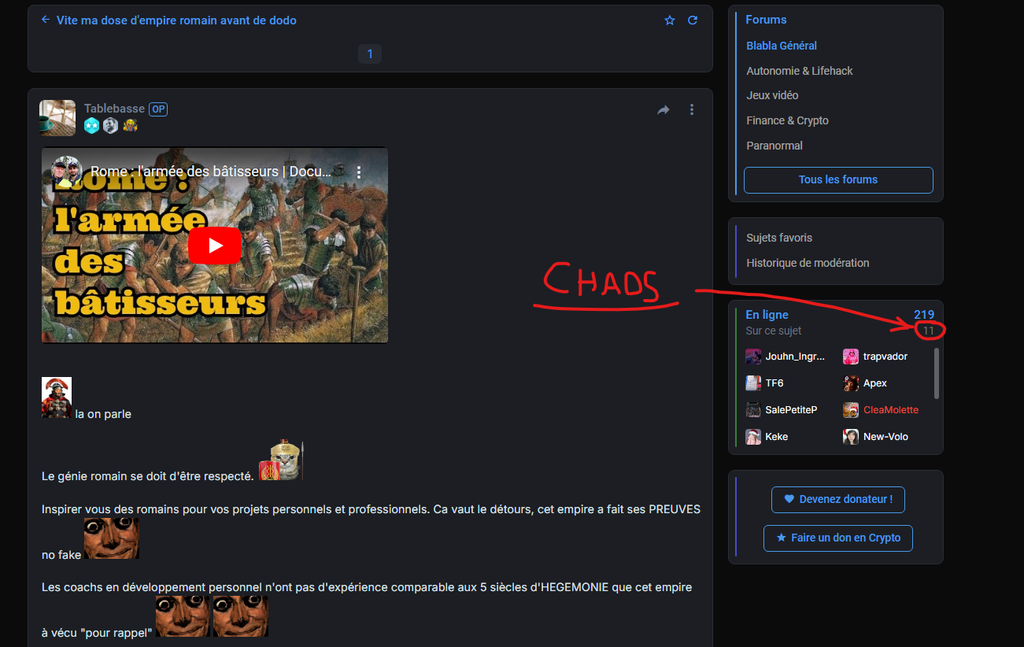Open Jouhn_Ingr... user profile
This screenshot has height=647, width=1024.
(x=795, y=356)
